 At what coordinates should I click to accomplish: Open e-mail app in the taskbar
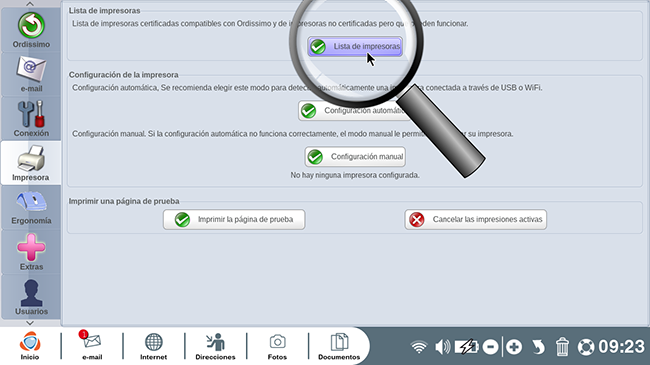[x=92, y=346]
